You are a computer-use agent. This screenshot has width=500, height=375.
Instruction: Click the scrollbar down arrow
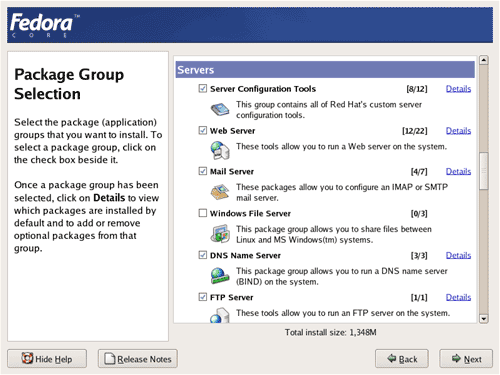coord(484,319)
